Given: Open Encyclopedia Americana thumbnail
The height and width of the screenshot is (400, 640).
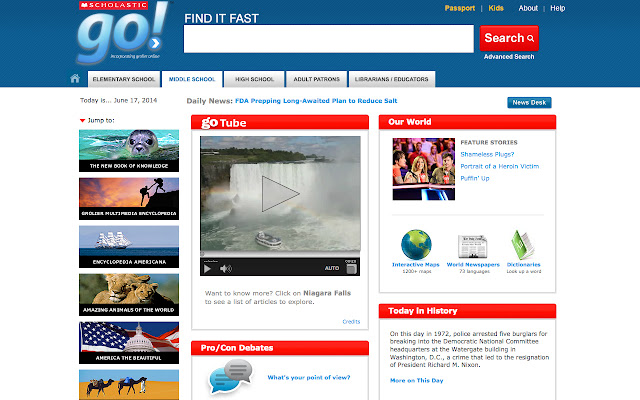Looking at the screenshot, I should [129, 247].
